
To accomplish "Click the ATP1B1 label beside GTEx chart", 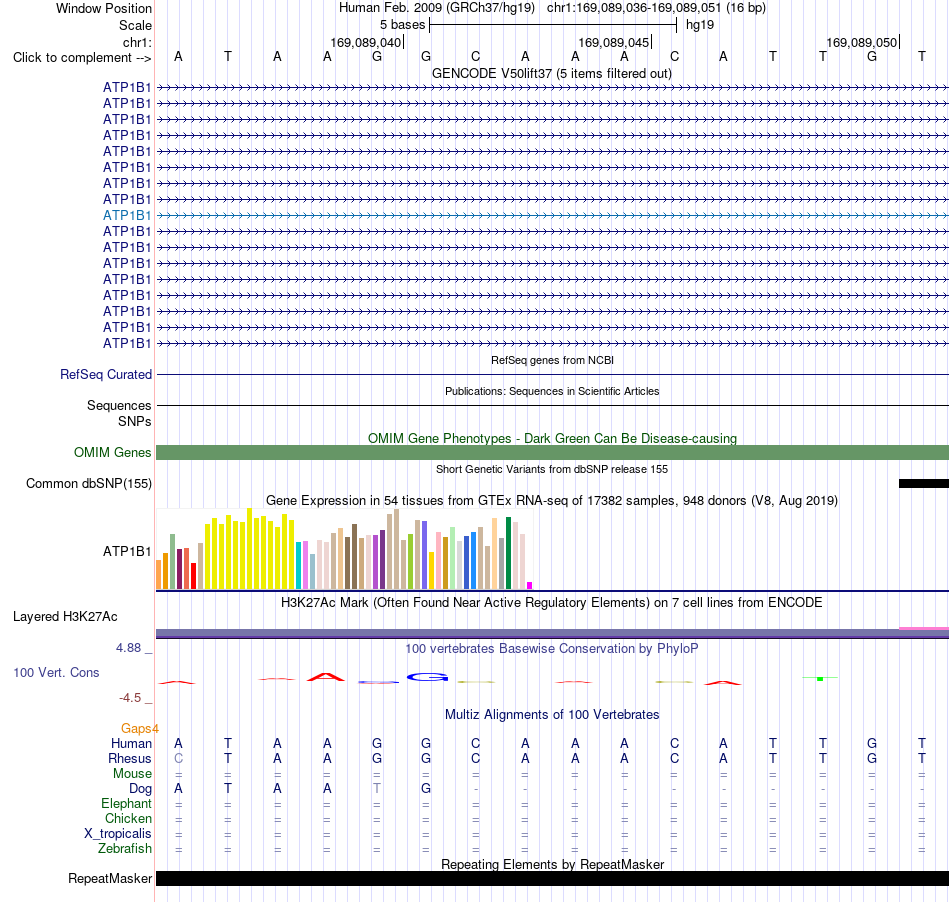I will [x=127, y=551].
